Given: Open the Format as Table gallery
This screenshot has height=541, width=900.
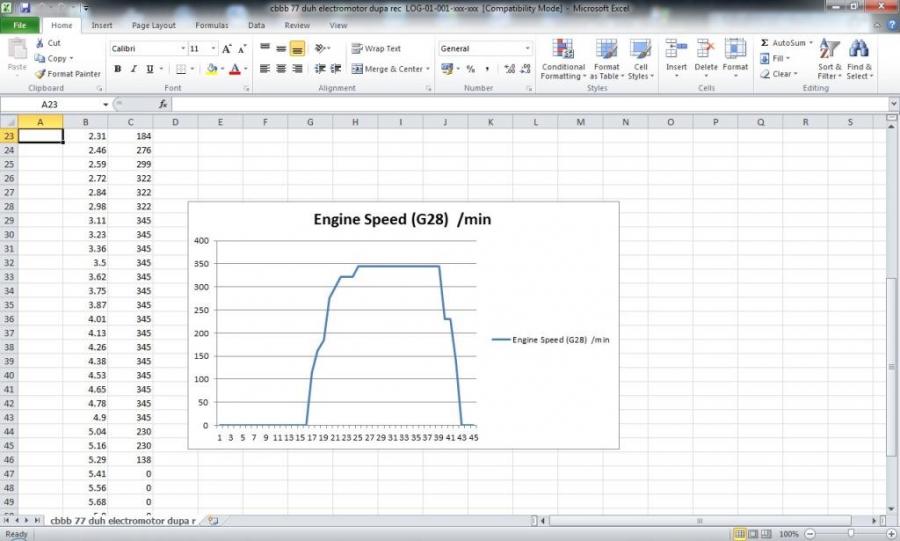Looking at the screenshot, I should [607, 50].
